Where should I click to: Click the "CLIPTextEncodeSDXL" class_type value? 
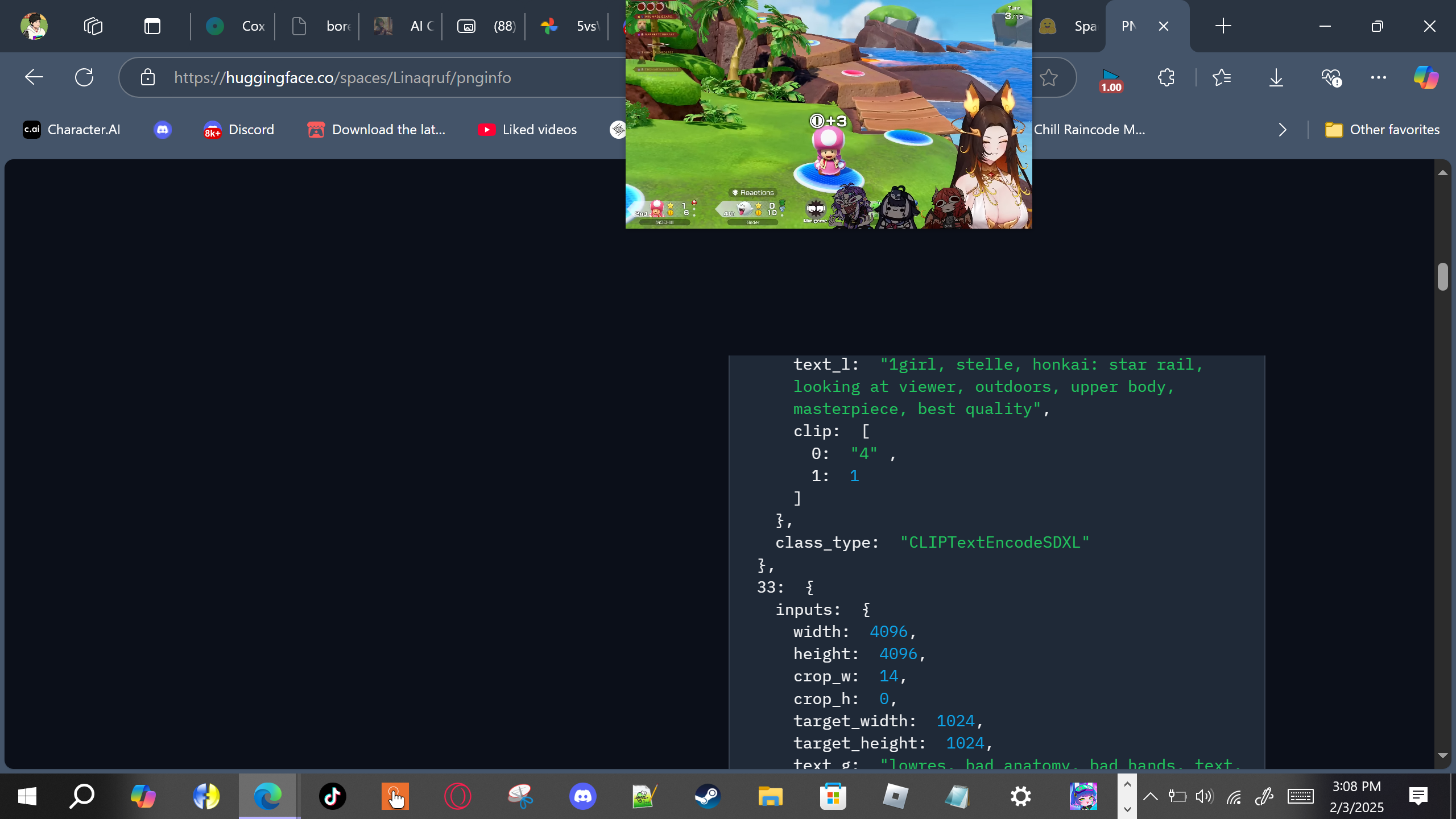(x=995, y=543)
